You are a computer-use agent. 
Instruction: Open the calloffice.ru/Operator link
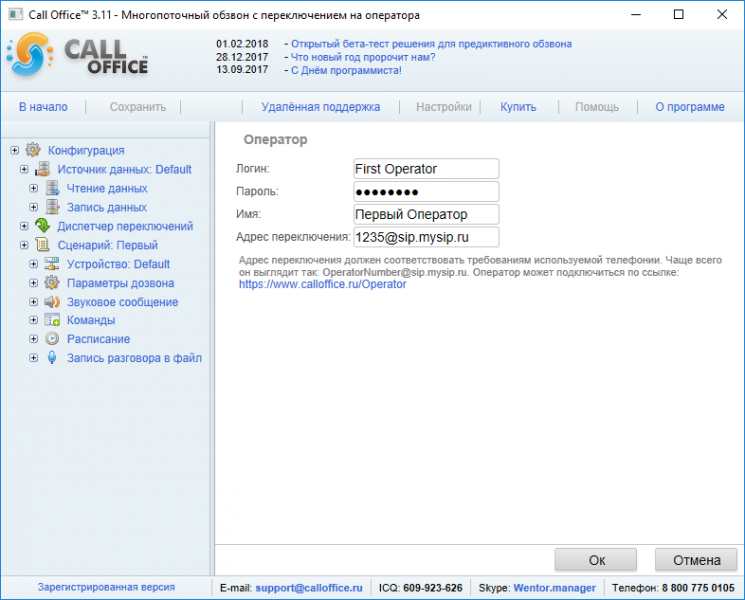tap(323, 284)
